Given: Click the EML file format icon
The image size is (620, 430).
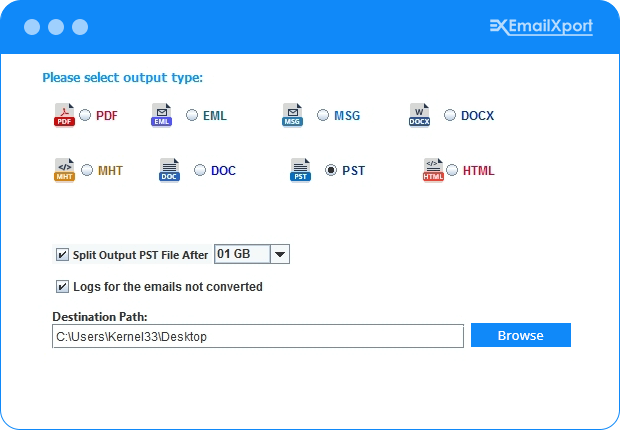Looking at the screenshot, I should (162, 115).
